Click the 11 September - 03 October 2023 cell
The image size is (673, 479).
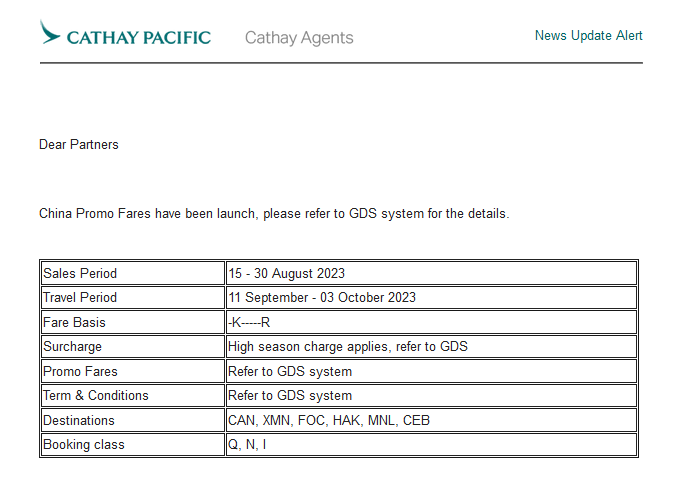coord(431,297)
